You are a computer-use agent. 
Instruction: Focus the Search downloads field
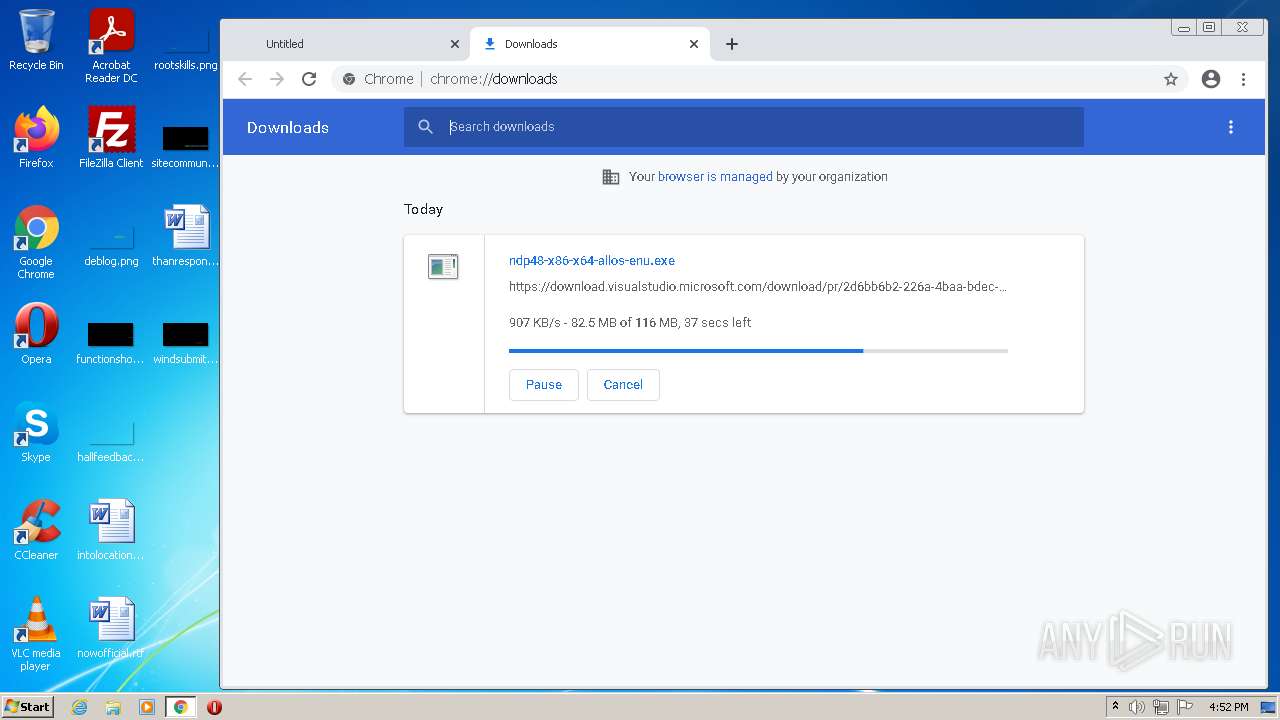(x=744, y=127)
